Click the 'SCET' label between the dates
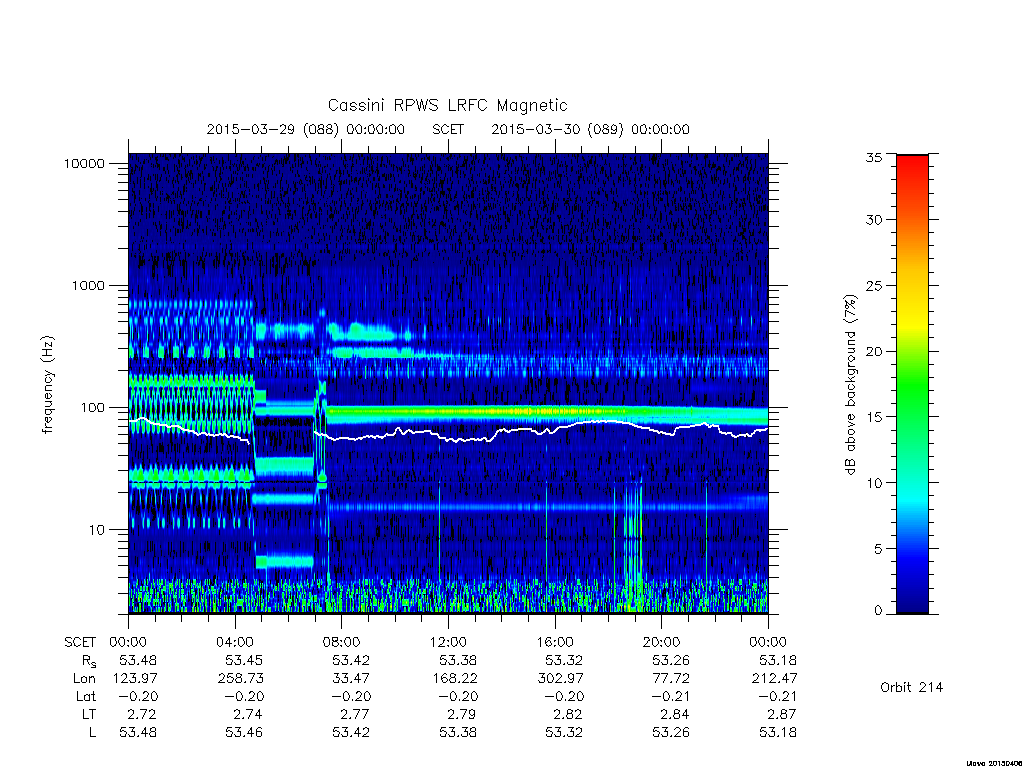 448,129
